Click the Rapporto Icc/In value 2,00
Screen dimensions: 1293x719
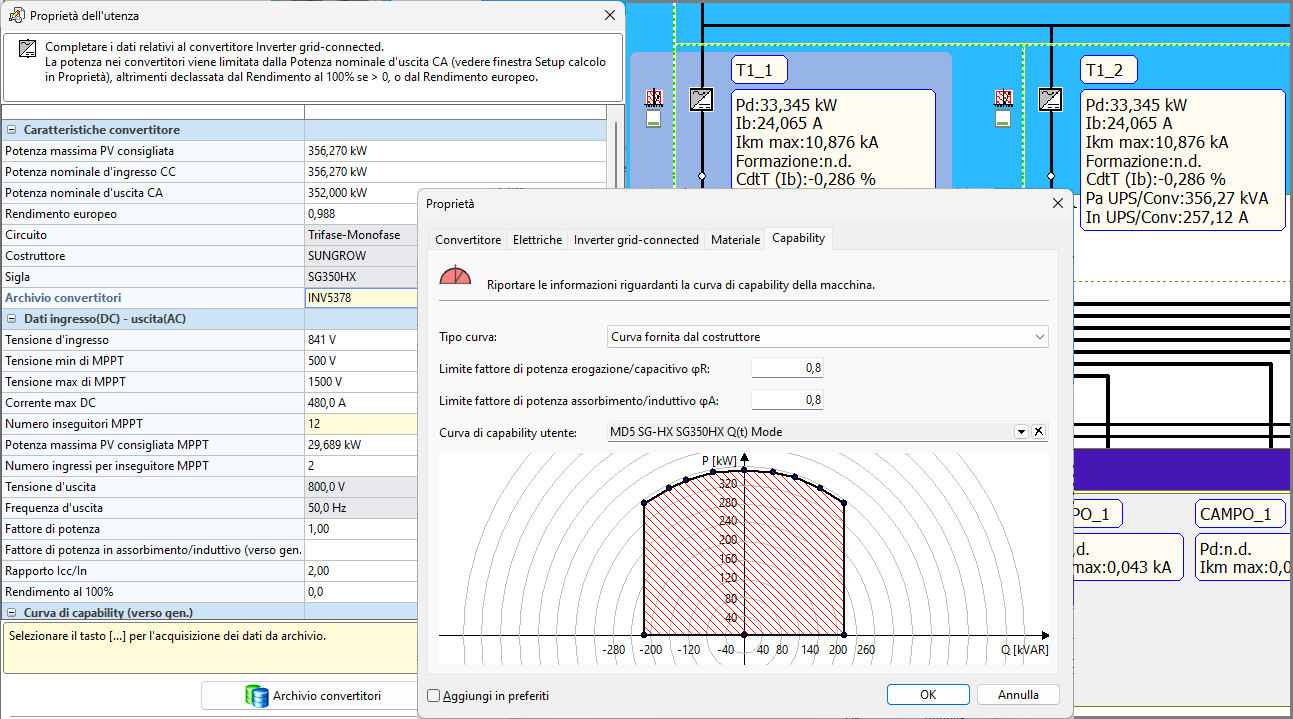[361, 571]
